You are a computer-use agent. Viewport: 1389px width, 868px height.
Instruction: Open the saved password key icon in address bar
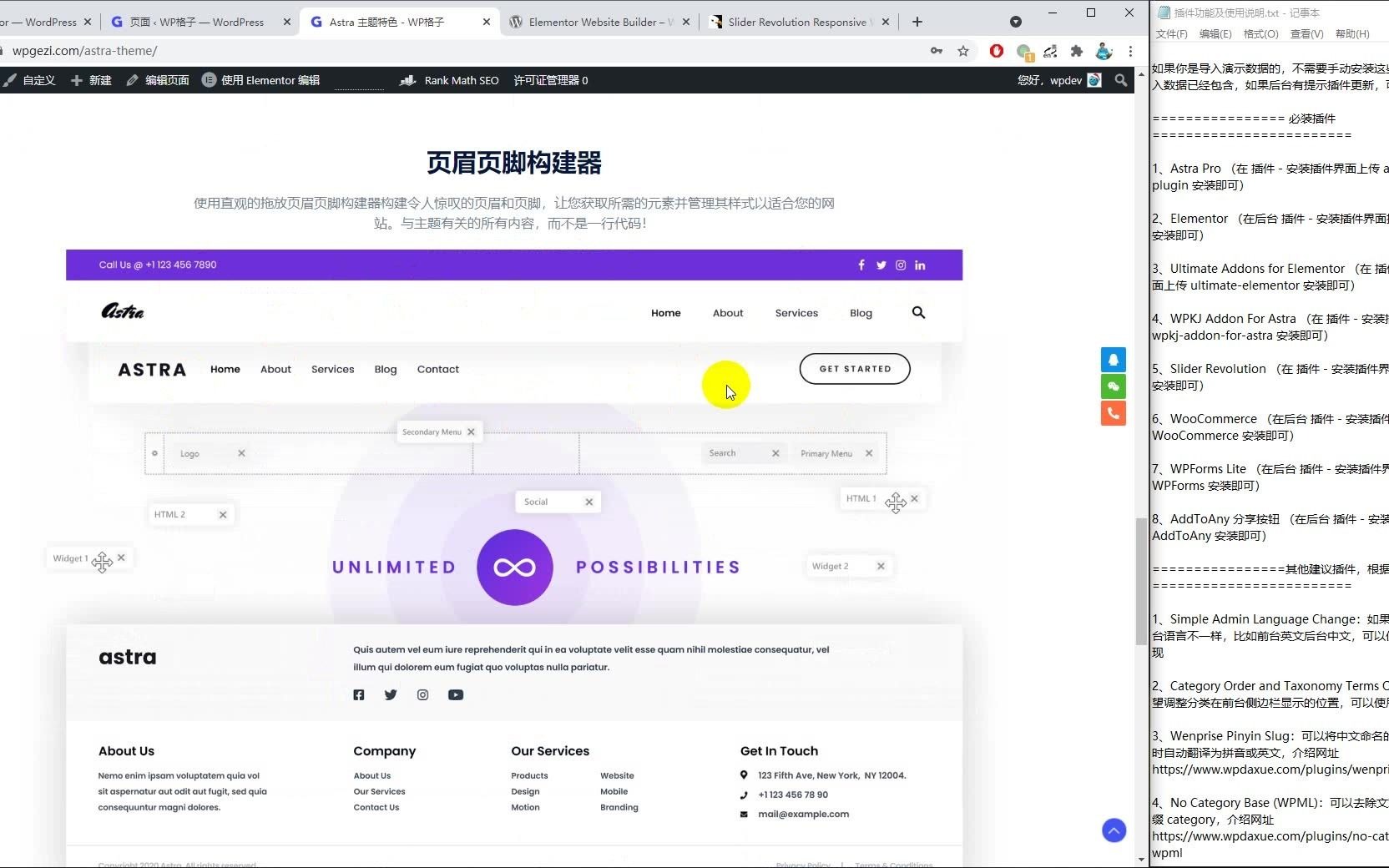(x=937, y=51)
